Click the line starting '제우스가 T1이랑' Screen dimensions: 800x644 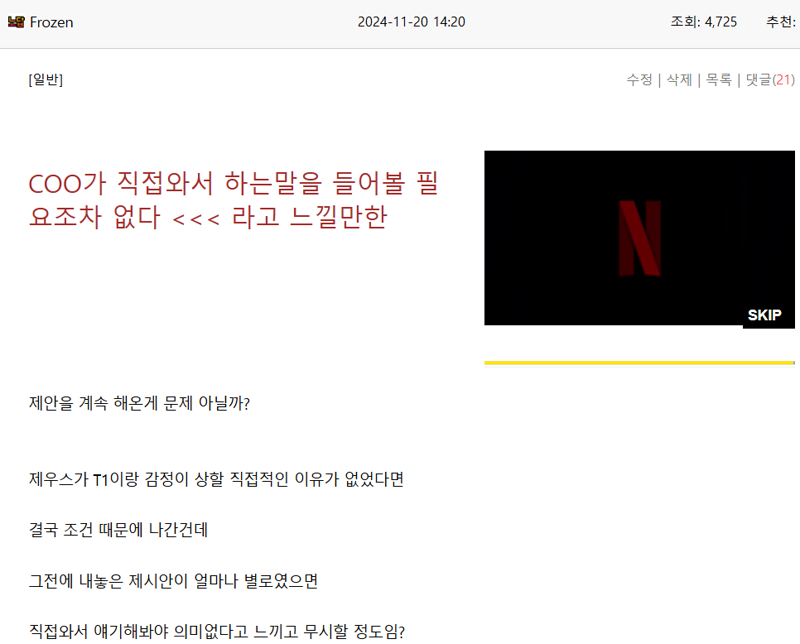(x=216, y=479)
